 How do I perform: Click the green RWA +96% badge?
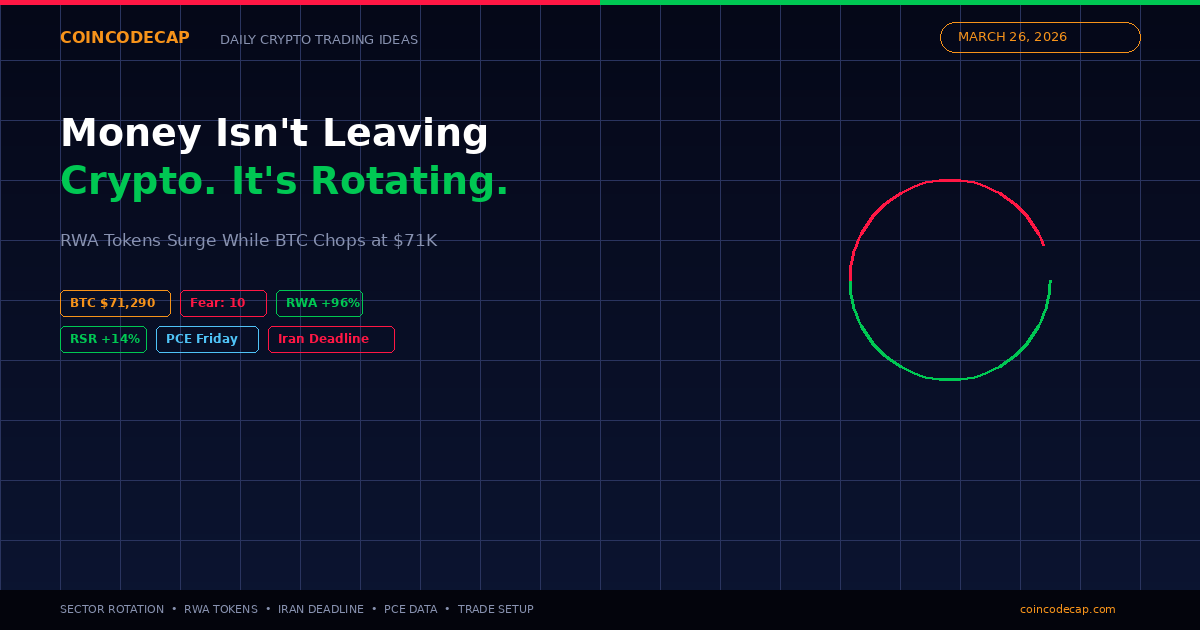pos(319,303)
